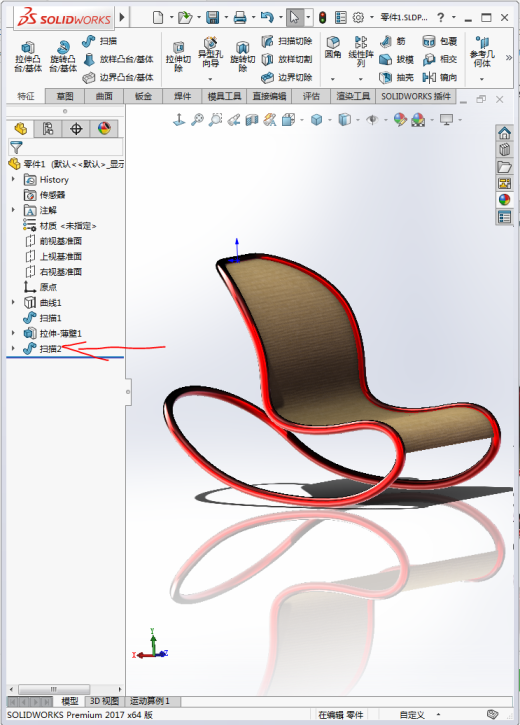The image size is (520, 725).
Task: Toggle the rebuild traffic light button
Action: click(322, 18)
